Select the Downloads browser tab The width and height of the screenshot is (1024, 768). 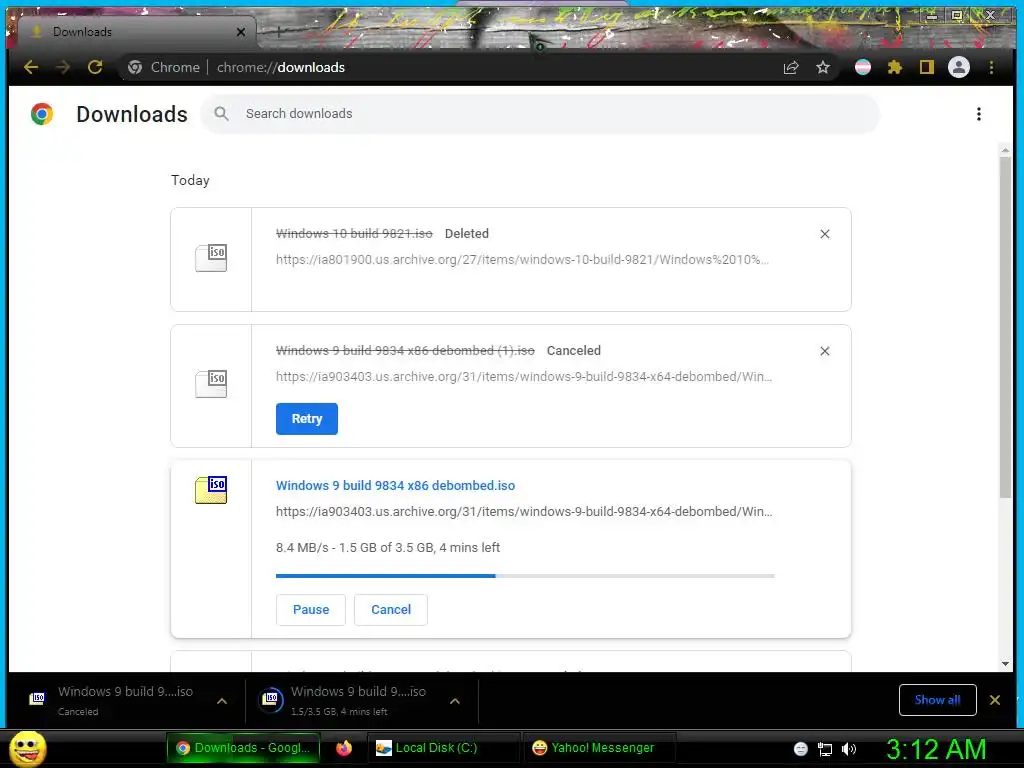137,32
